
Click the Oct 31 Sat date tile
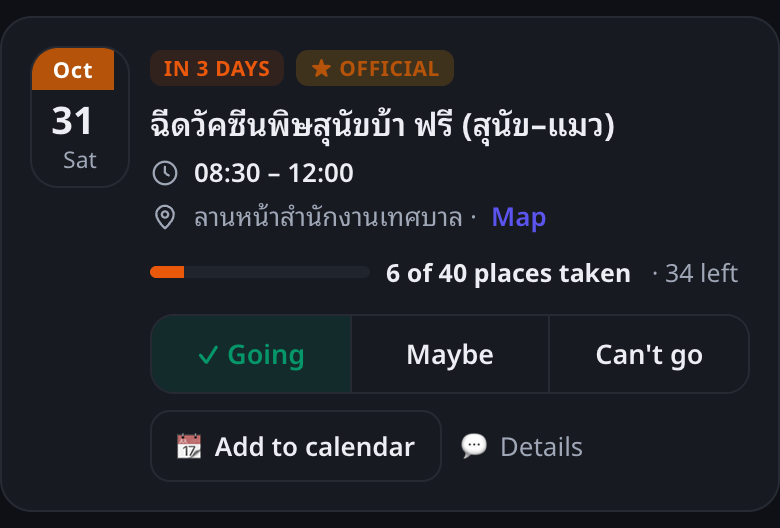pos(80,117)
